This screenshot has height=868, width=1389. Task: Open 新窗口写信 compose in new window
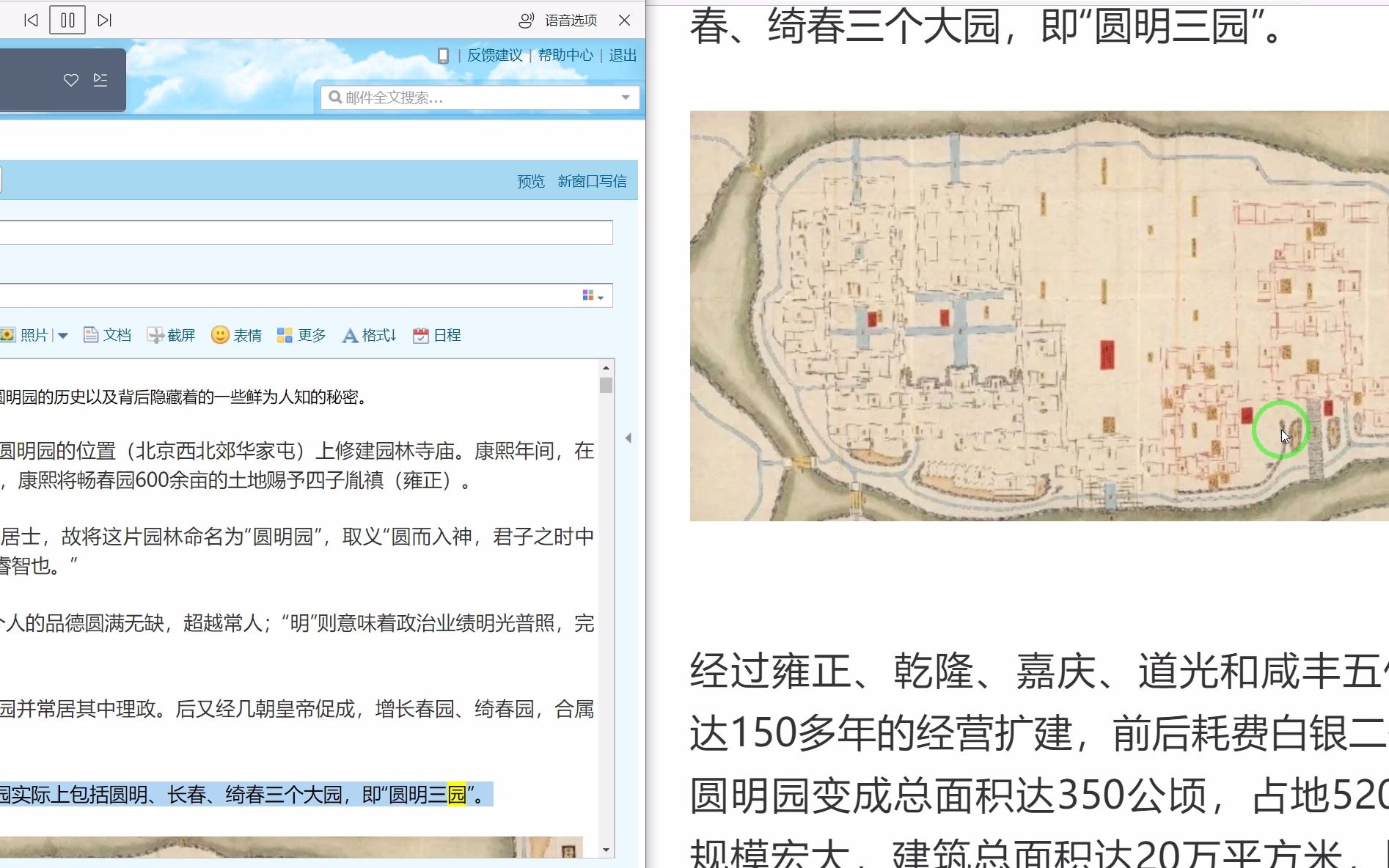coord(592,181)
